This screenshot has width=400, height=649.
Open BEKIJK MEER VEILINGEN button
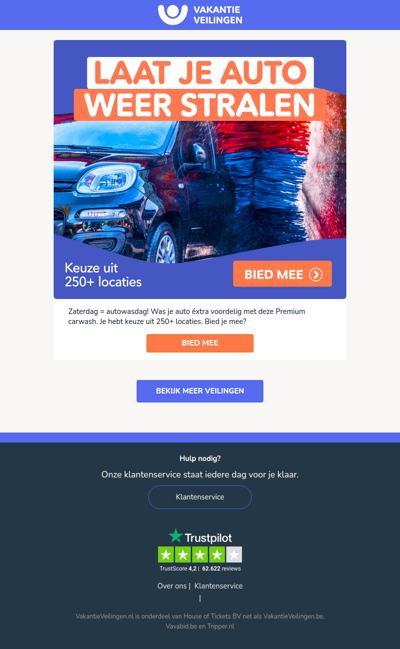(x=200, y=391)
